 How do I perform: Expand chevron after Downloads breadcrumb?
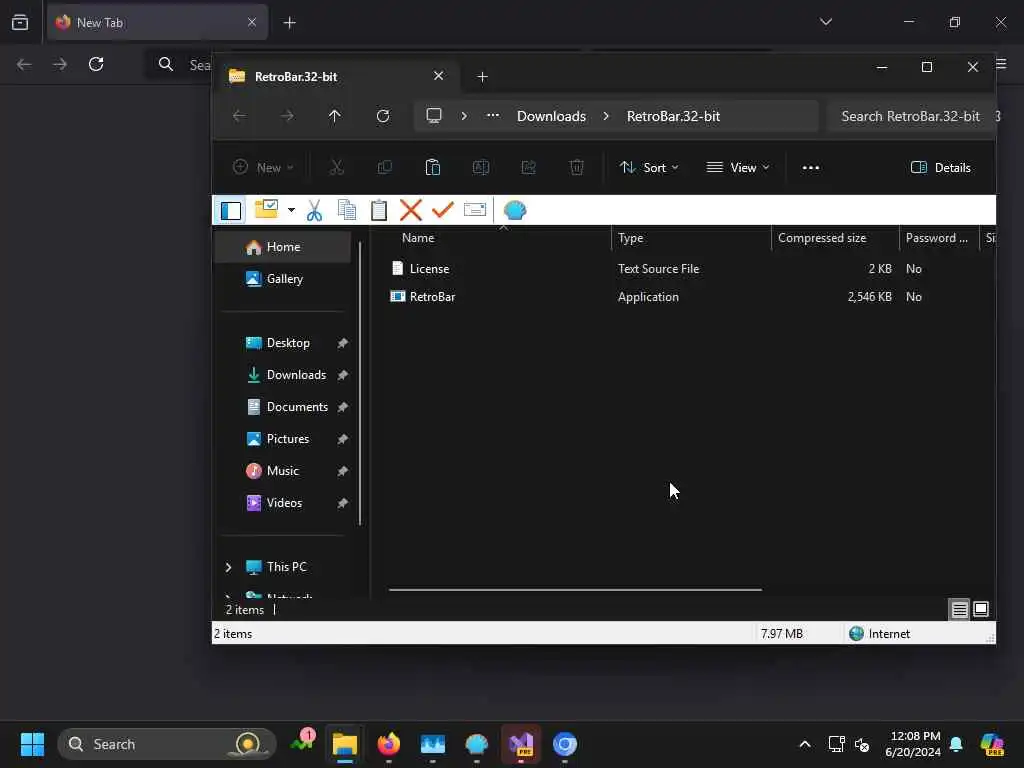pos(606,116)
